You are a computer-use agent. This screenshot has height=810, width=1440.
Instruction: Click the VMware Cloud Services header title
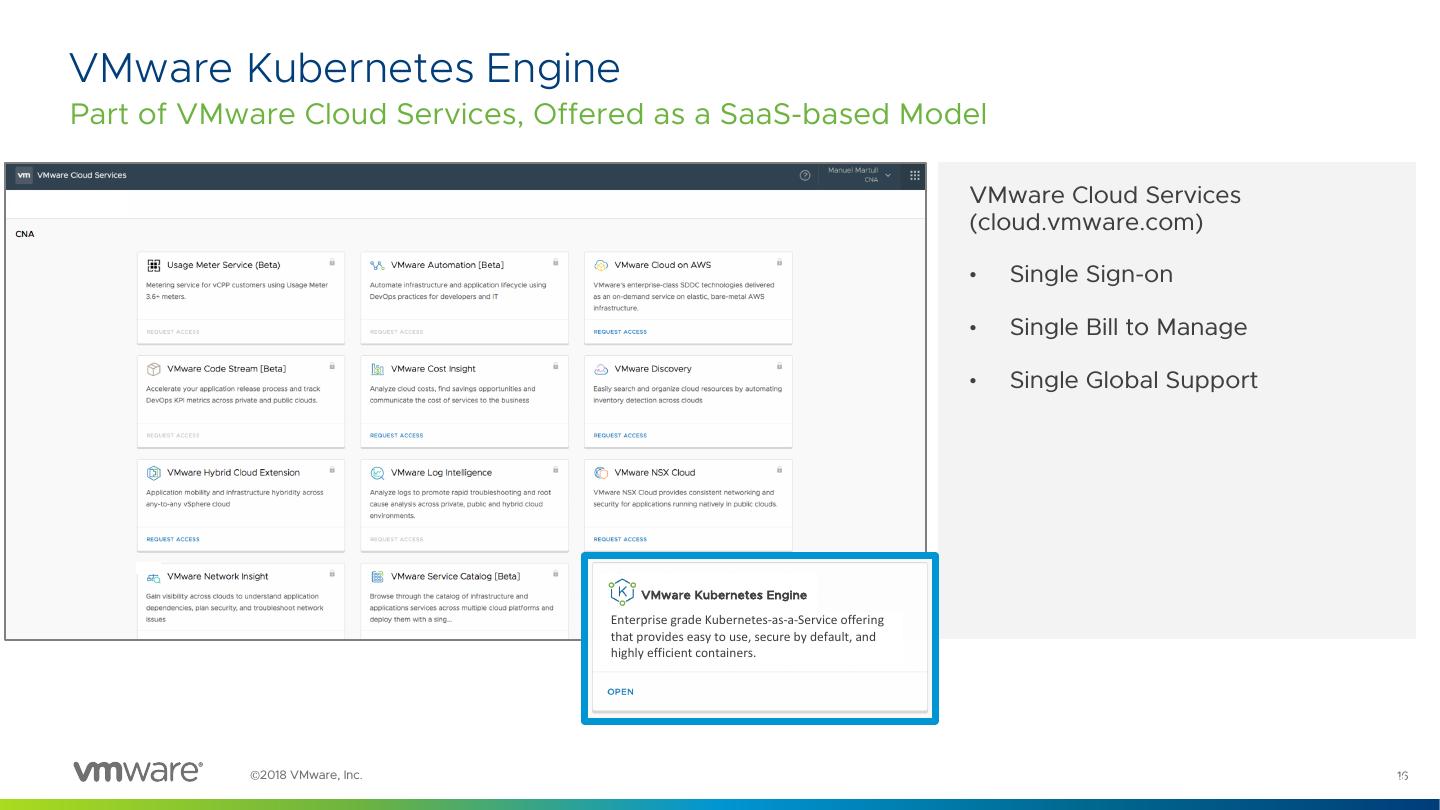tap(82, 176)
